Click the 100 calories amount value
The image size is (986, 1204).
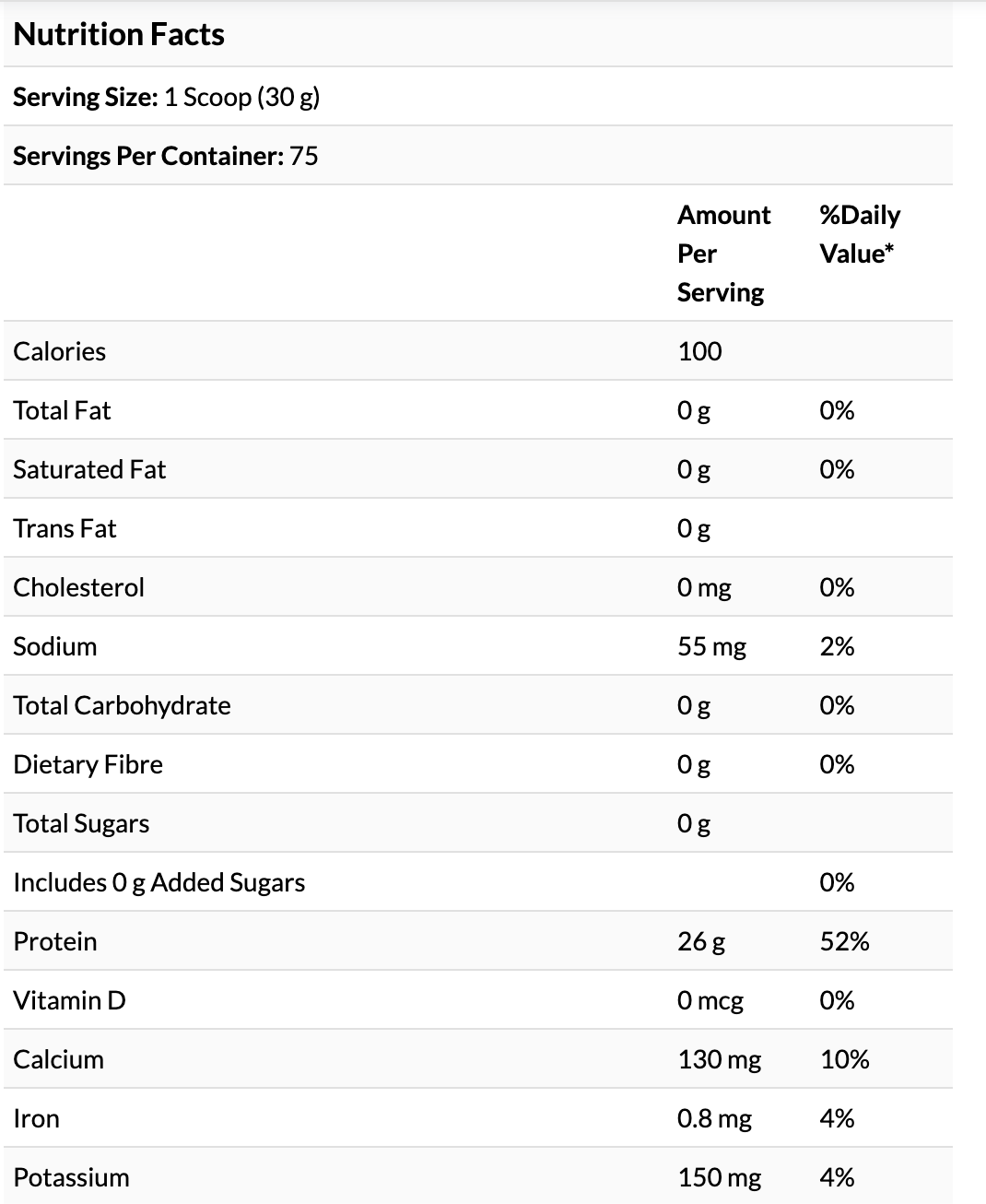coord(699,351)
